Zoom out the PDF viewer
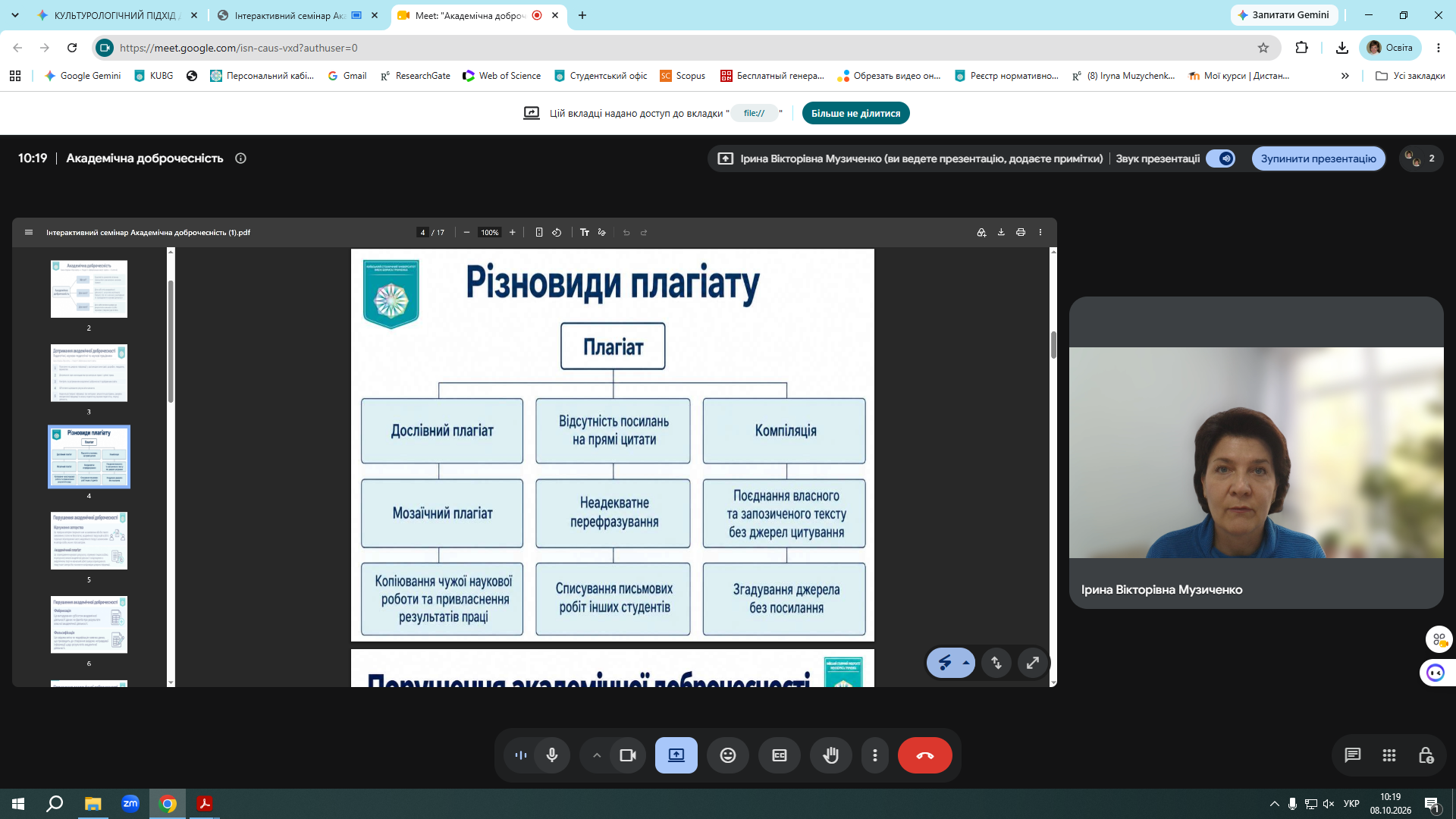The height and width of the screenshot is (819, 1456). [x=466, y=233]
